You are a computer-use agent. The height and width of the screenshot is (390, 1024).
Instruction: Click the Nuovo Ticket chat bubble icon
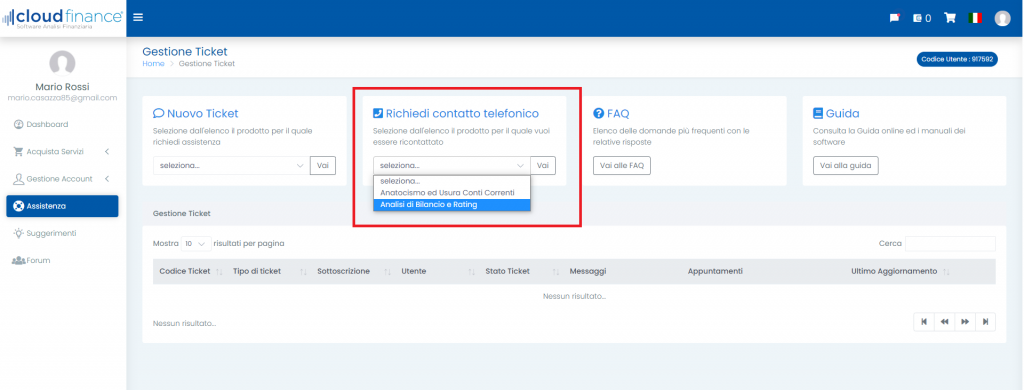(x=158, y=113)
